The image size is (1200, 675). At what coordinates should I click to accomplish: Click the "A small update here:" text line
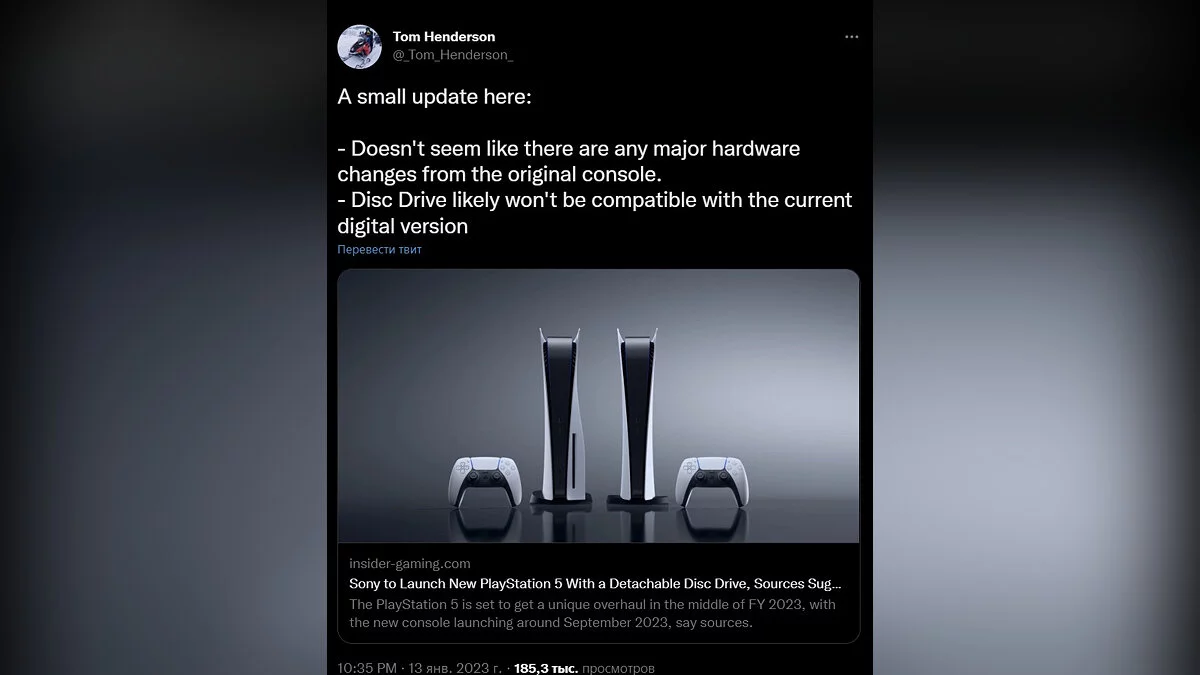(439, 97)
